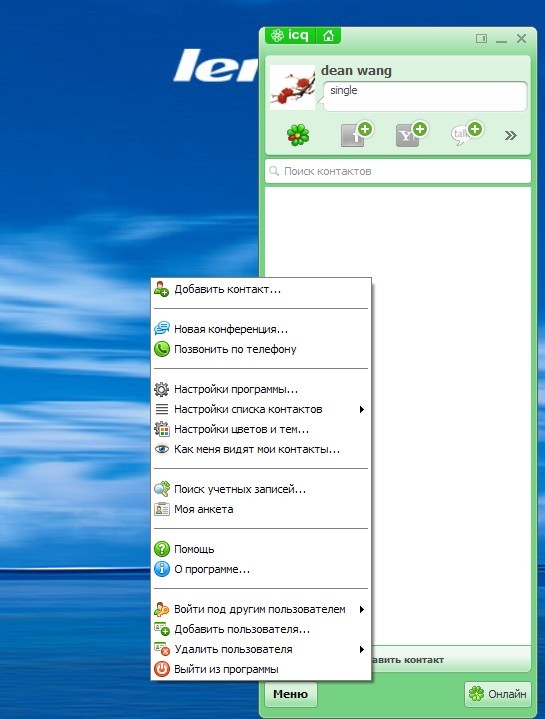Choose Как меня видят мои контакты...
The image size is (545, 719).
261,449
